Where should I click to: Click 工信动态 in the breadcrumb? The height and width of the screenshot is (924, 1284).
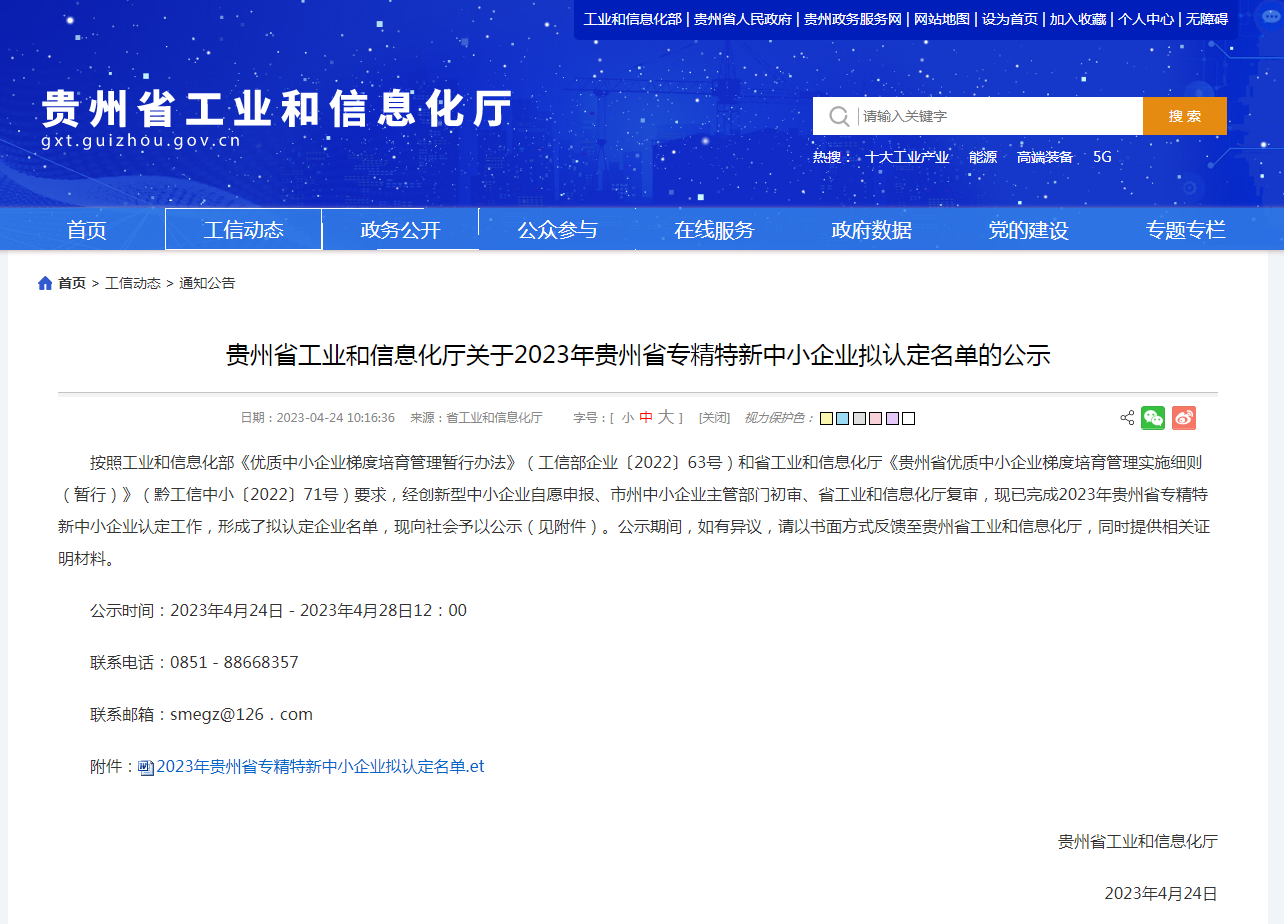(133, 283)
